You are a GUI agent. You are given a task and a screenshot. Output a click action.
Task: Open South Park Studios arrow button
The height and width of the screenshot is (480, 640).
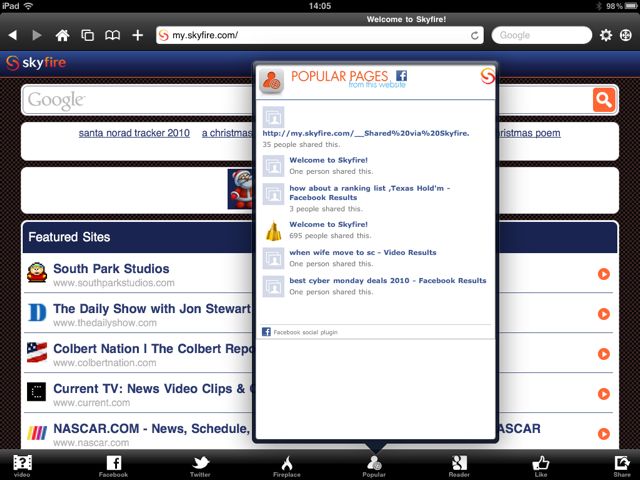coord(604,274)
